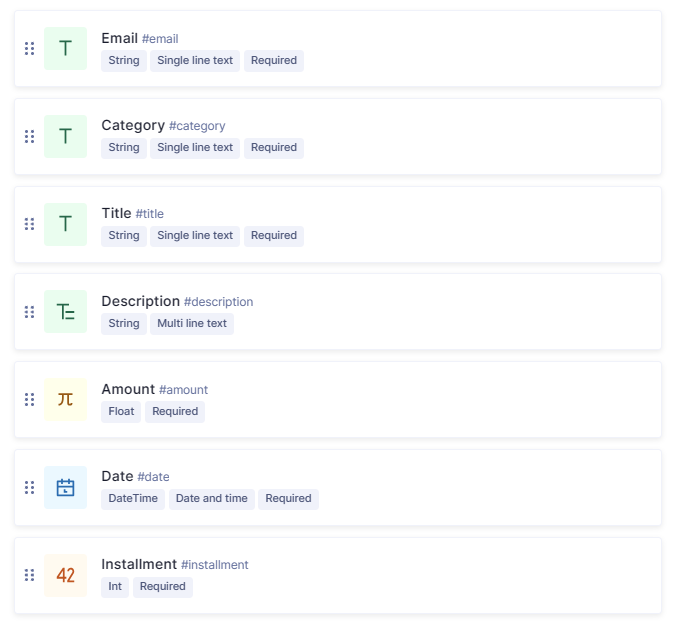Click Single line text tag on Category
Screen dimensions: 675x630
(195, 148)
